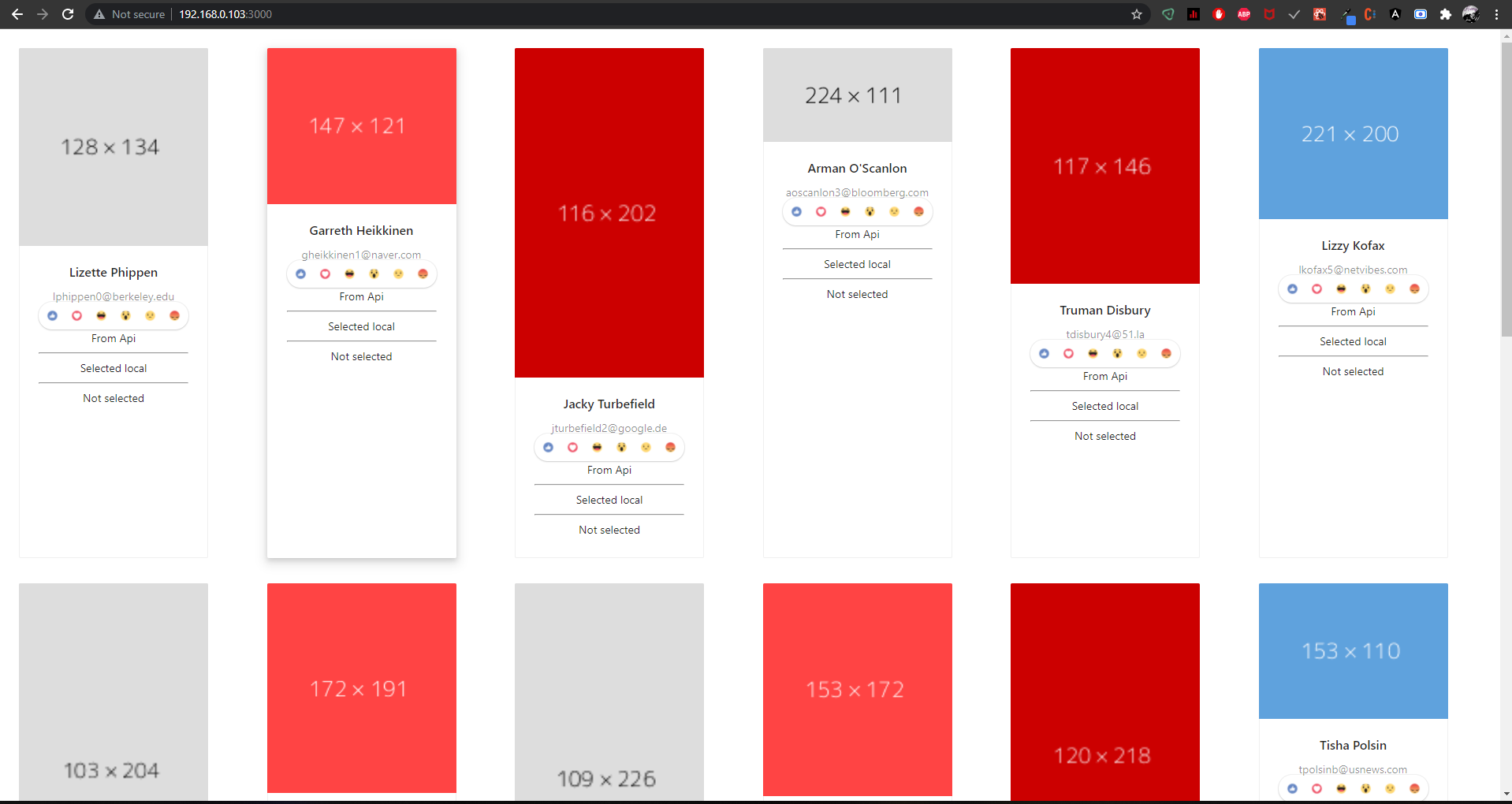
Task: Go back to the previous page
Action: (17, 14)
